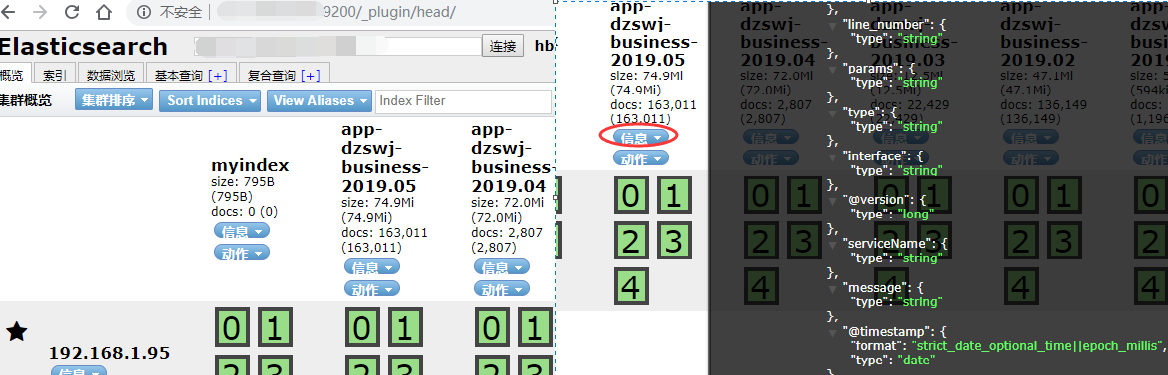
Task: Click the myindex index name
Action: coord(250,165)
